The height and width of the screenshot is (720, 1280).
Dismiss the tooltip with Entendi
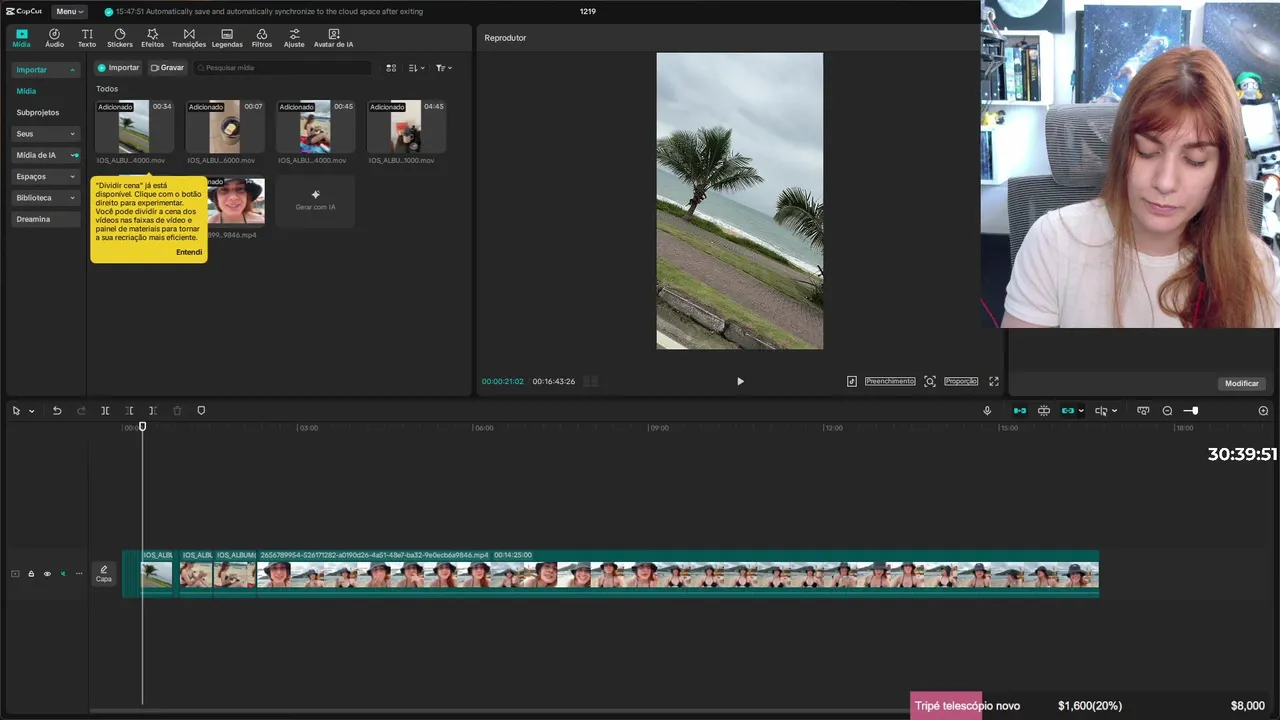(189, 252)
